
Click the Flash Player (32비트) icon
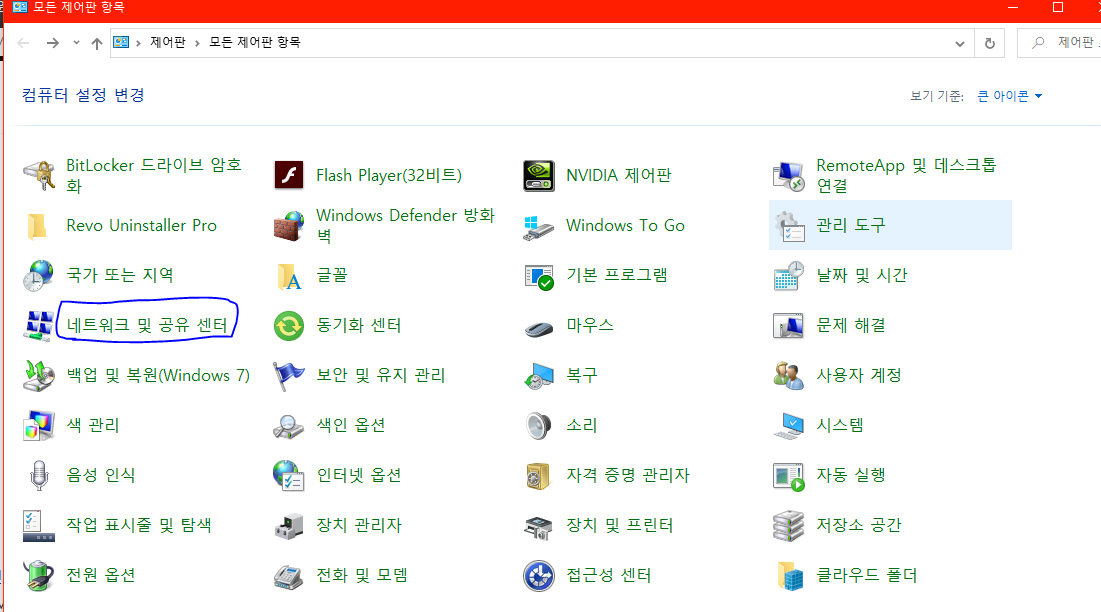[x=289, y=175]
